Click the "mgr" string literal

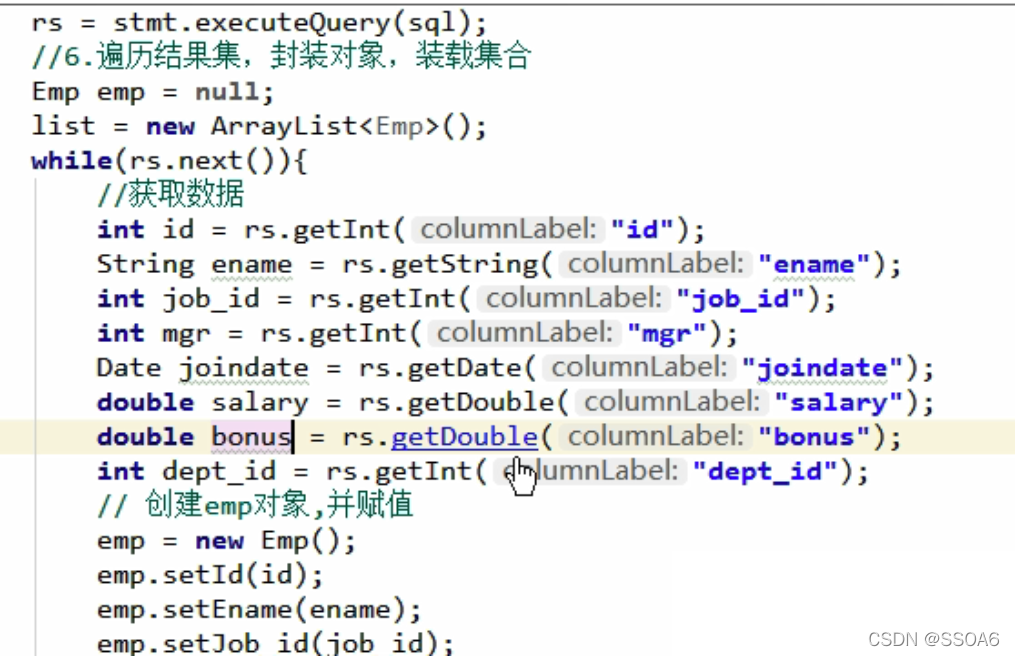point(667,334)
